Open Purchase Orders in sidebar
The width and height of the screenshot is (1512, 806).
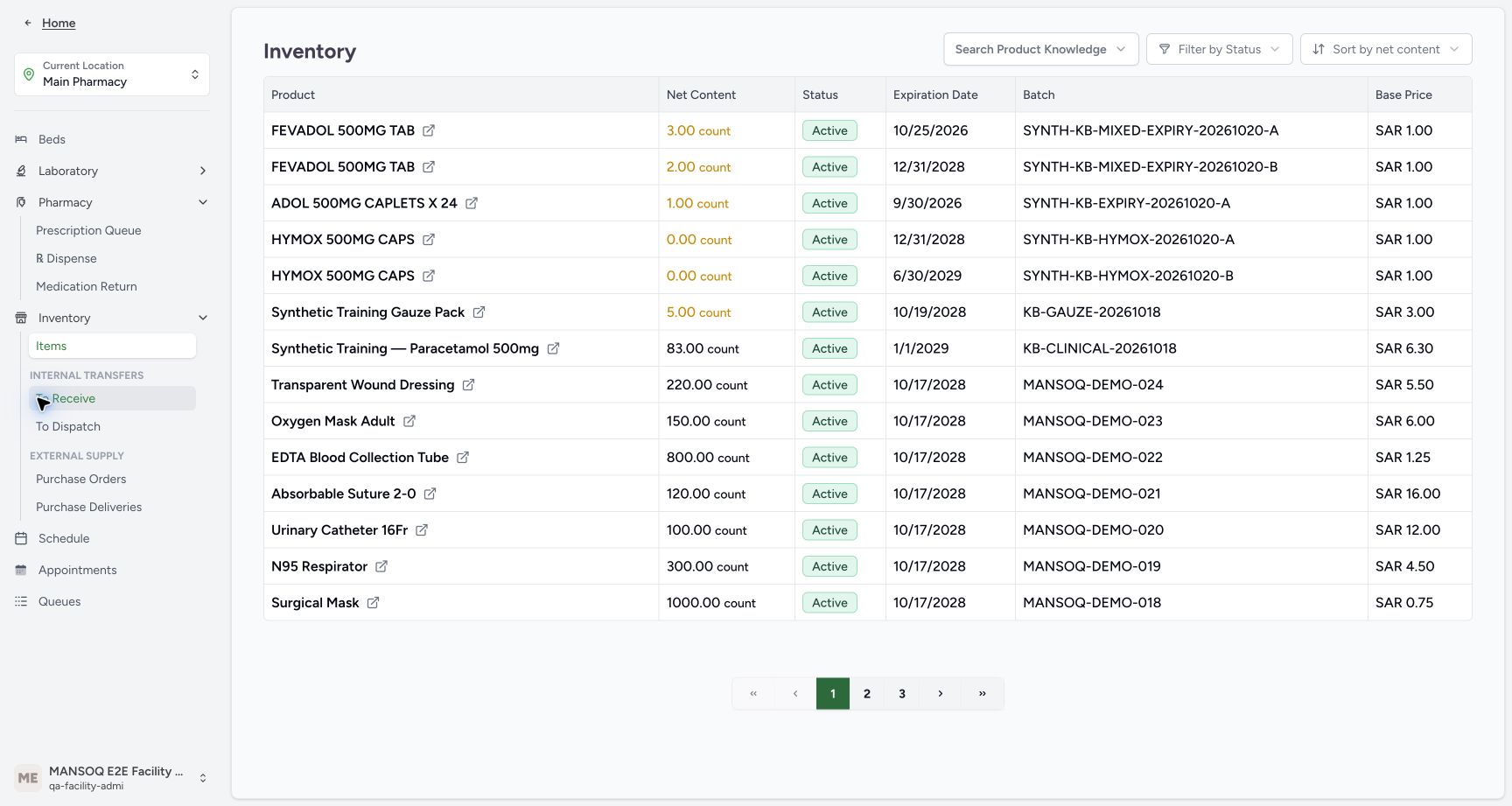click(81, 479)
